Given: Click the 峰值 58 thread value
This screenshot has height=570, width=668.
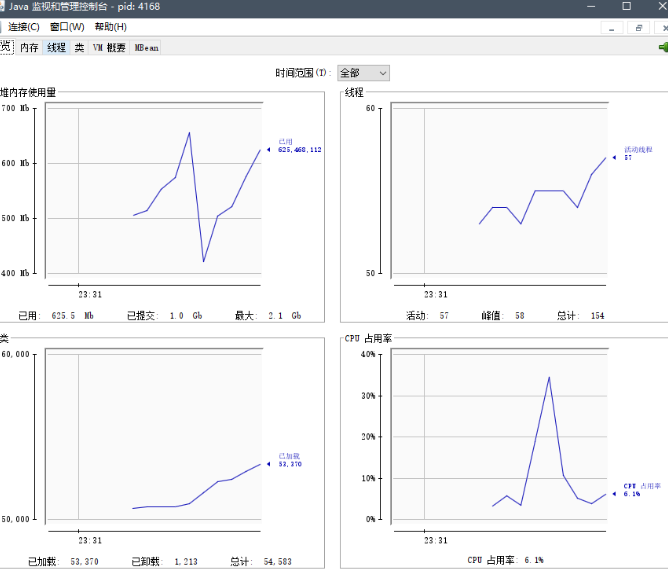Looking at the screenshot, I should point(503,316).
